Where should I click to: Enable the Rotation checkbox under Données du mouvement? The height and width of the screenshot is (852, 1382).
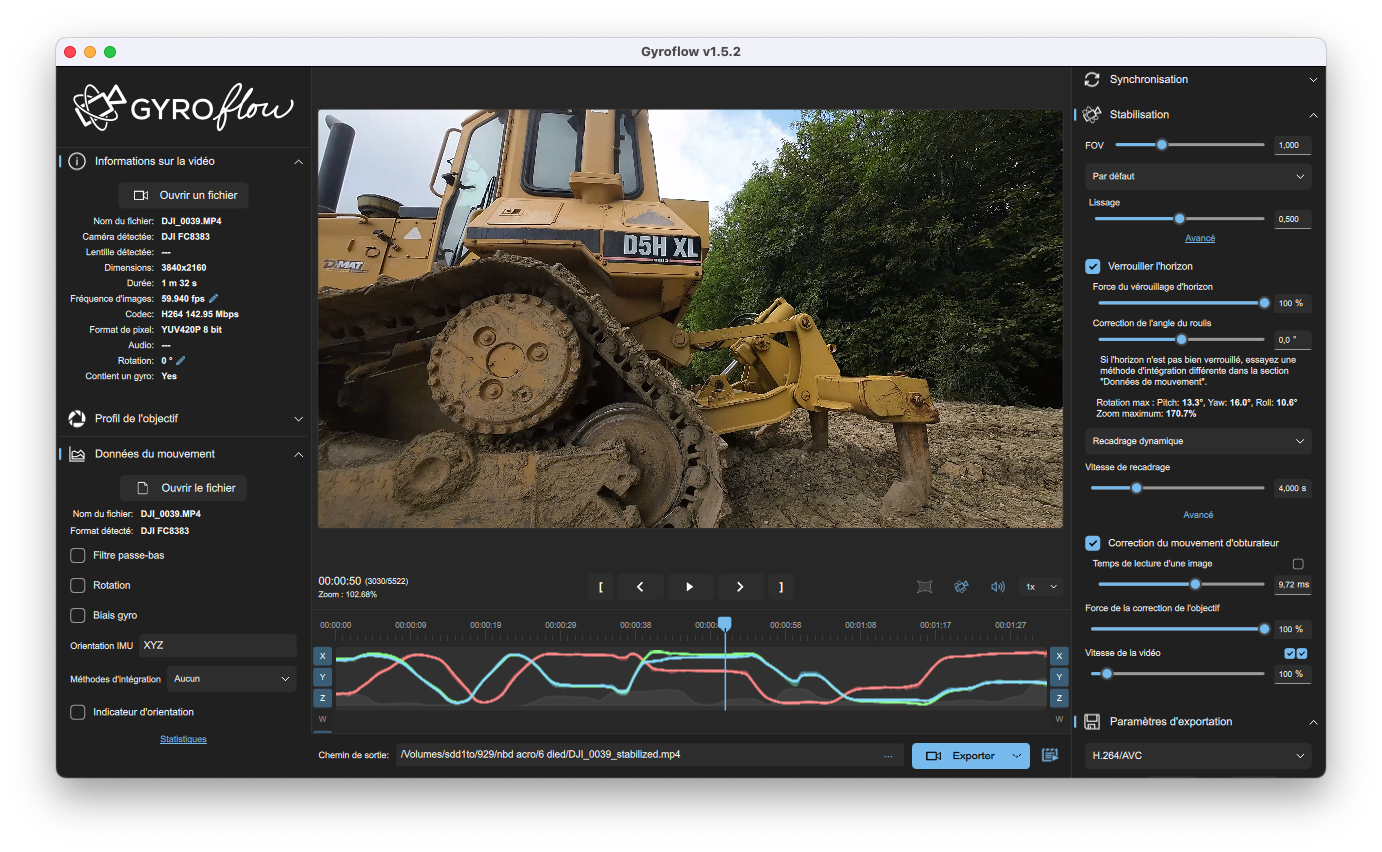77,585
